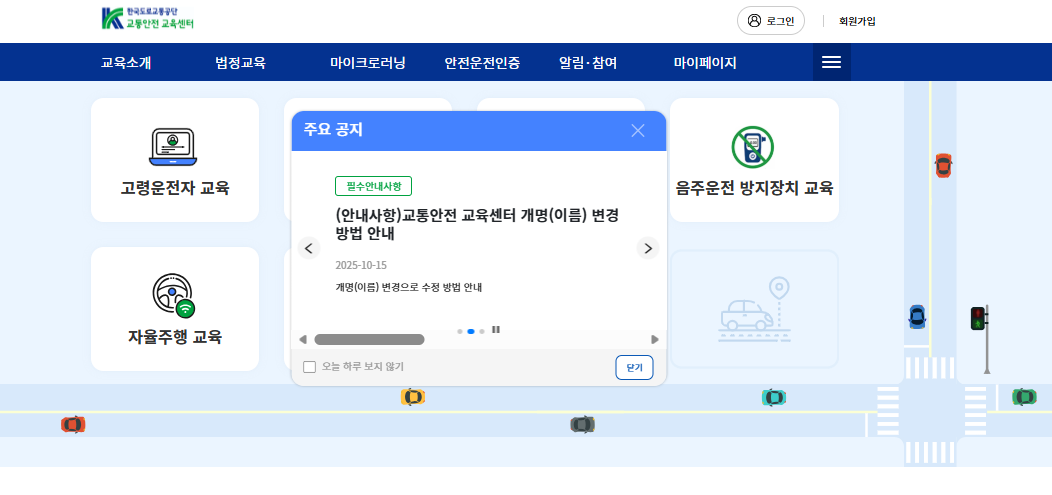Image resolution: width=1052 pixels, height=495 pixels.
Task: Go to third notice slide dot
Action: 482,331
